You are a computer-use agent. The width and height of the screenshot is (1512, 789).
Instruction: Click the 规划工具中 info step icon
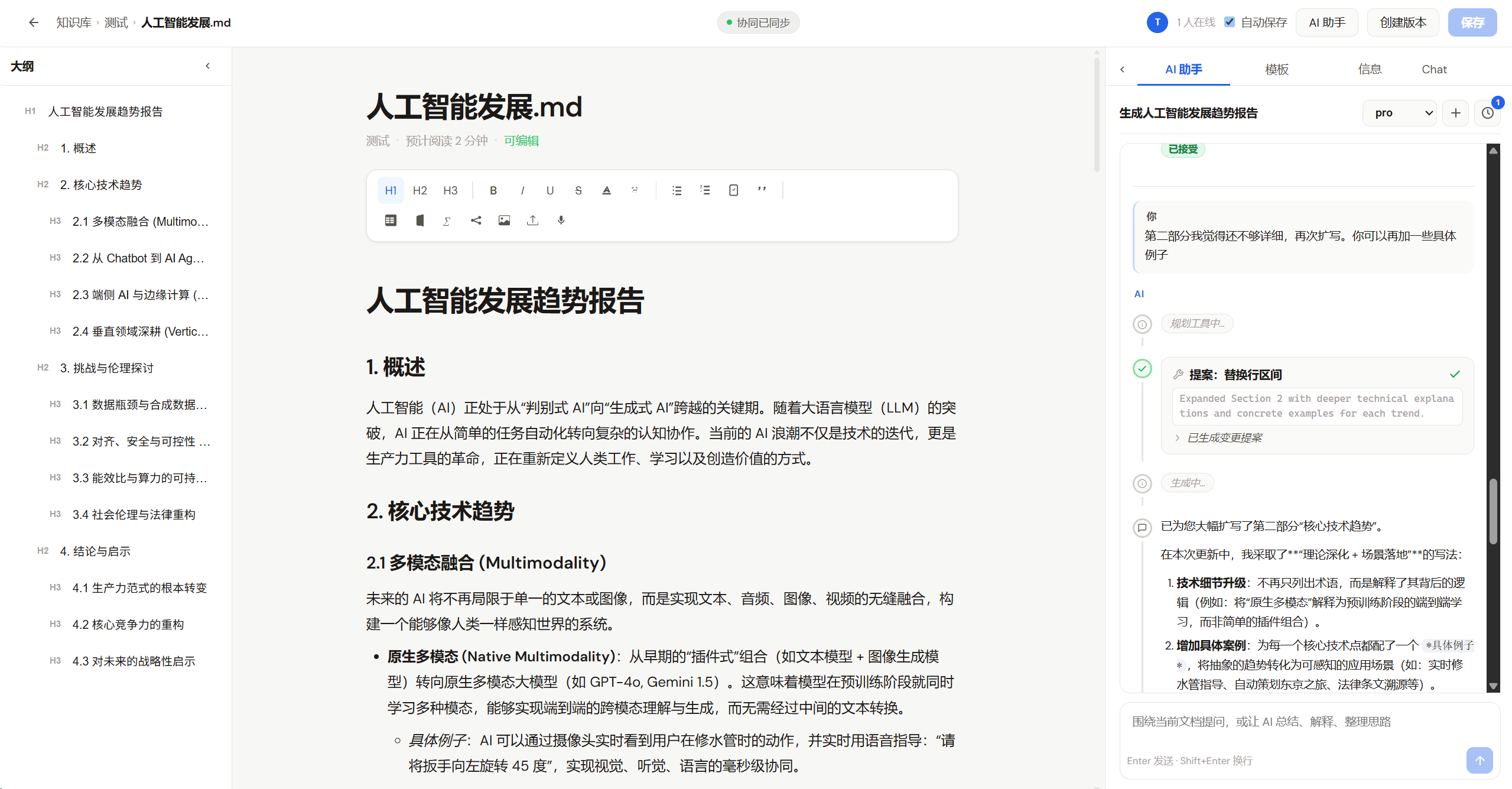pyautogui.click(x=1142, y=324)
